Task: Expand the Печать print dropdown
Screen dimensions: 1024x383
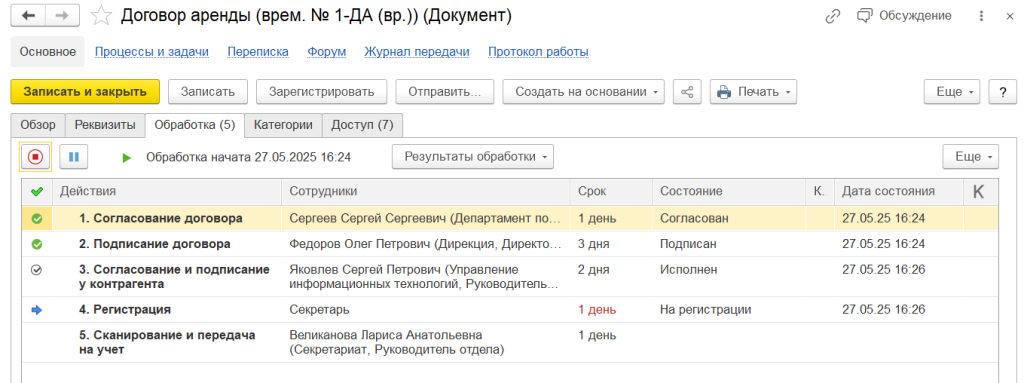Action: coord(753,92)
